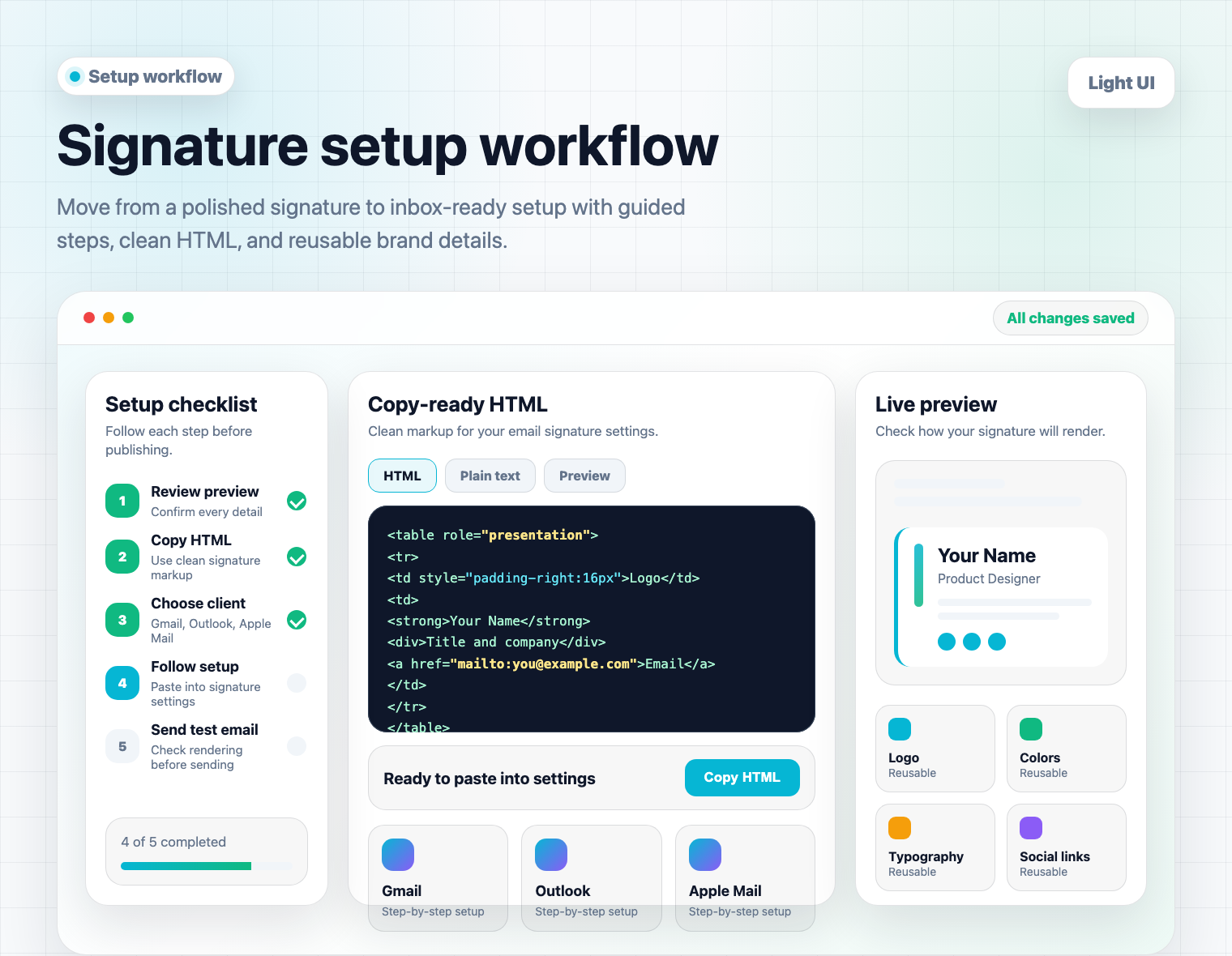Click the "Follow setup" step title
Viewport: 1232px width, 956px height.
click(195, 667)
